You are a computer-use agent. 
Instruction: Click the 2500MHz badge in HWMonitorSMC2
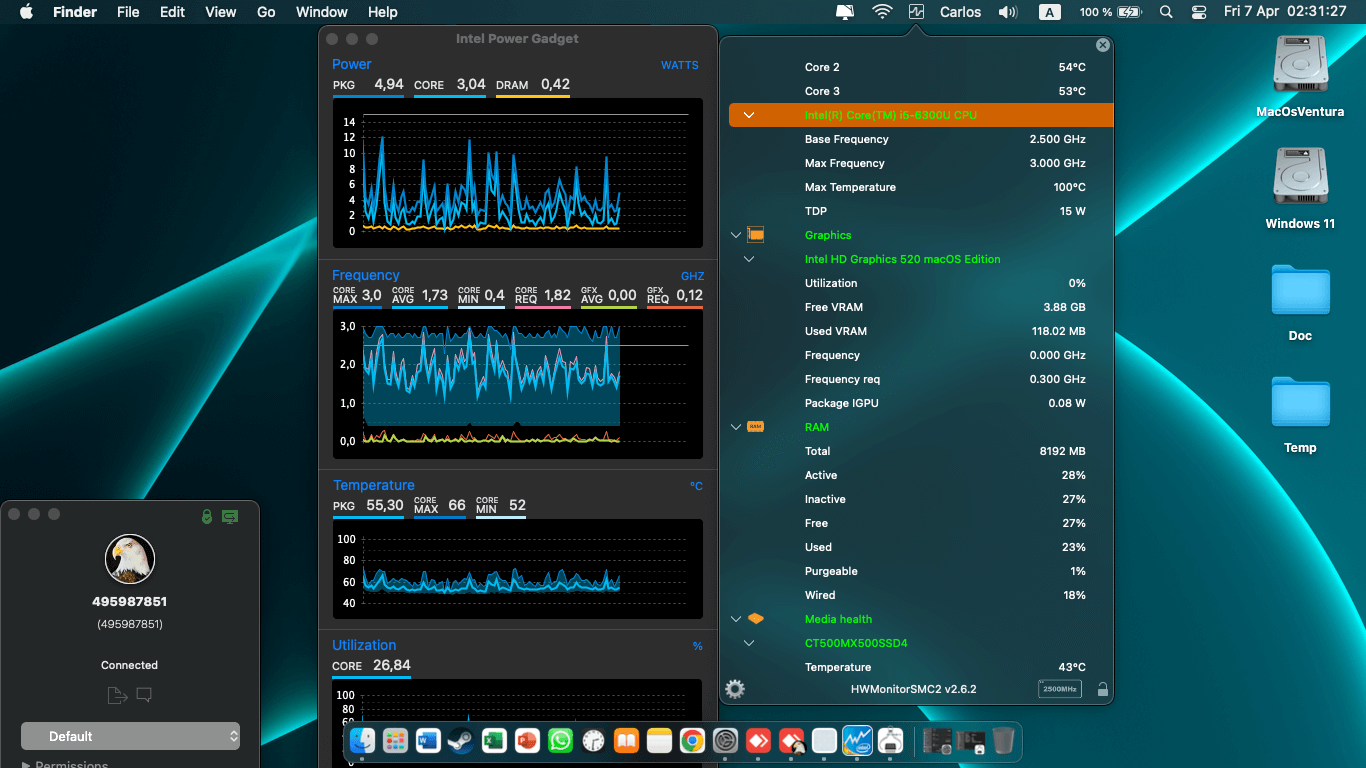[1059, 689]
